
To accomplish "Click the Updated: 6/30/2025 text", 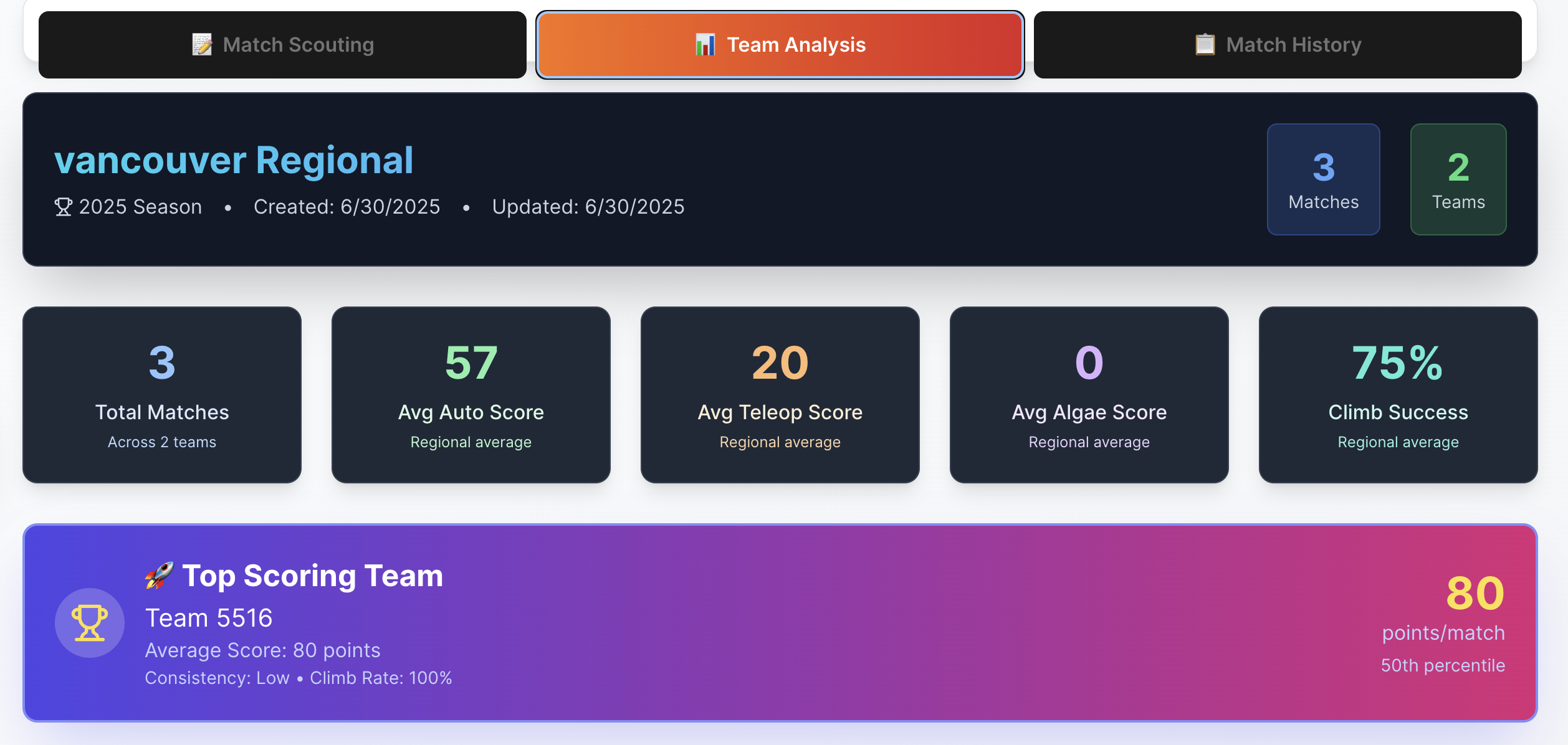I will coord(588,207).
